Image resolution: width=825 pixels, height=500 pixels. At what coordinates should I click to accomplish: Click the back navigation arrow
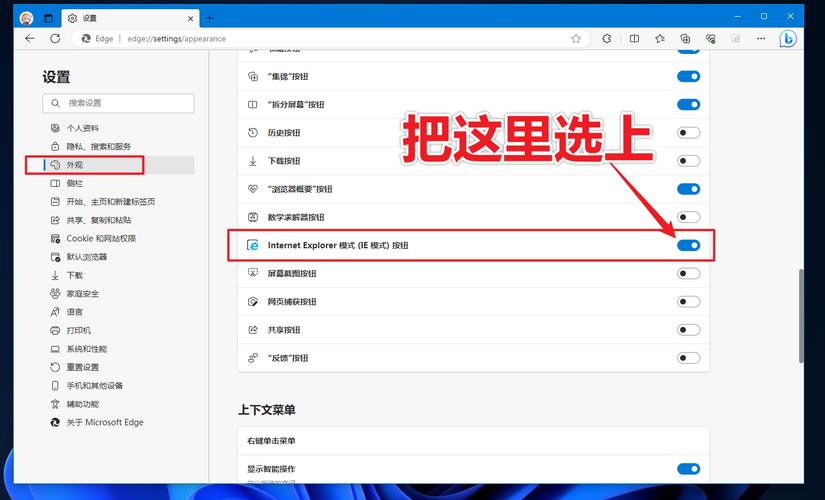pos(30,38)
